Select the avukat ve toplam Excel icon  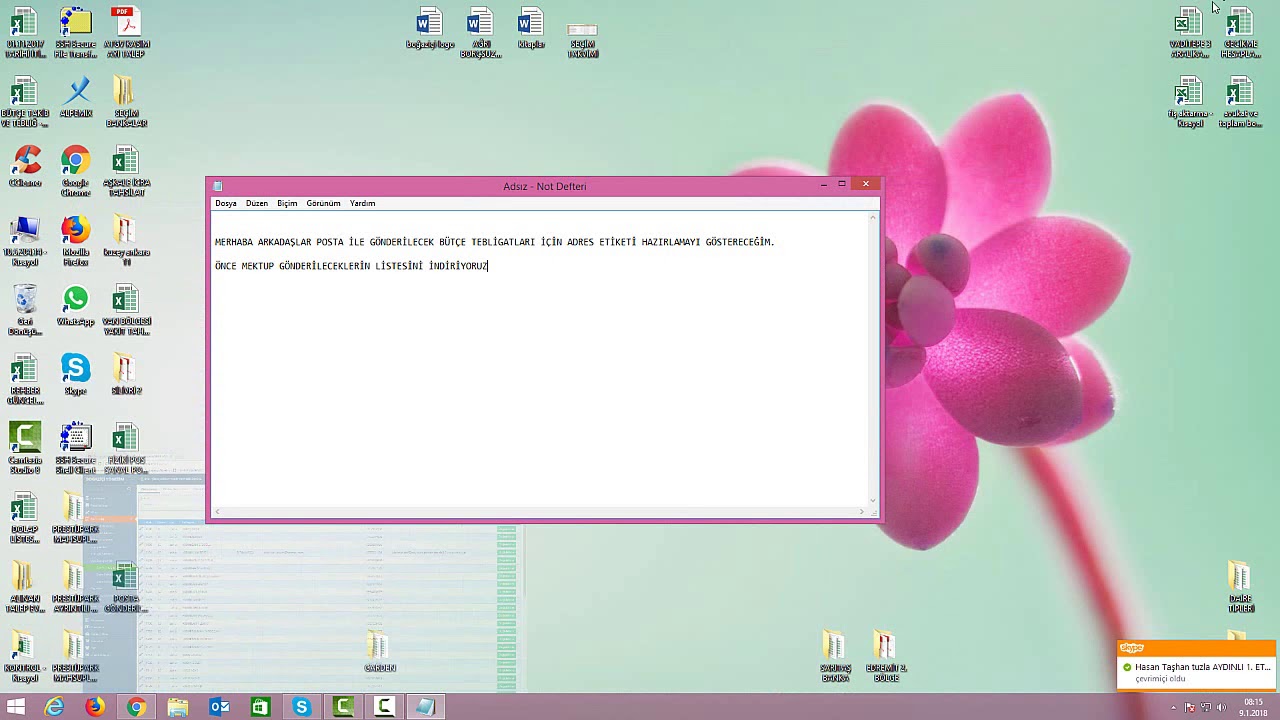pyautogui.click(x=1240, y=103)
